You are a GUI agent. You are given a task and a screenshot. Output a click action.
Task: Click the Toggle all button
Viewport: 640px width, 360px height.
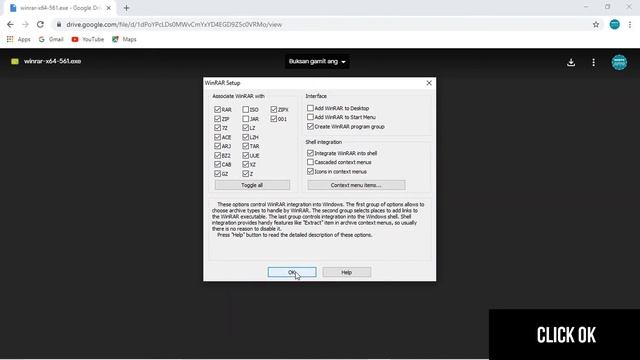tap(252, 185)
